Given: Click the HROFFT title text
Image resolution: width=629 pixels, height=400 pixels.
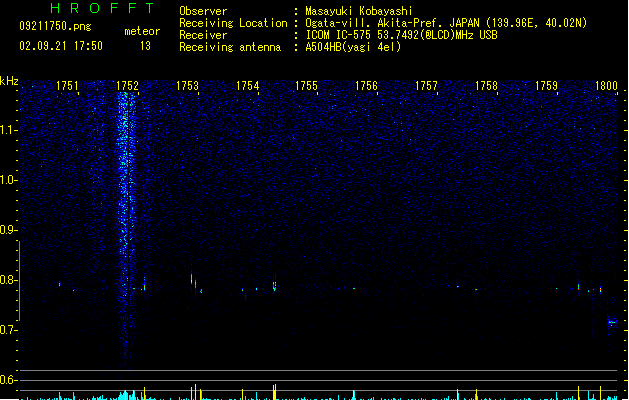Looking at the screenshot, I should coord(102,8).
